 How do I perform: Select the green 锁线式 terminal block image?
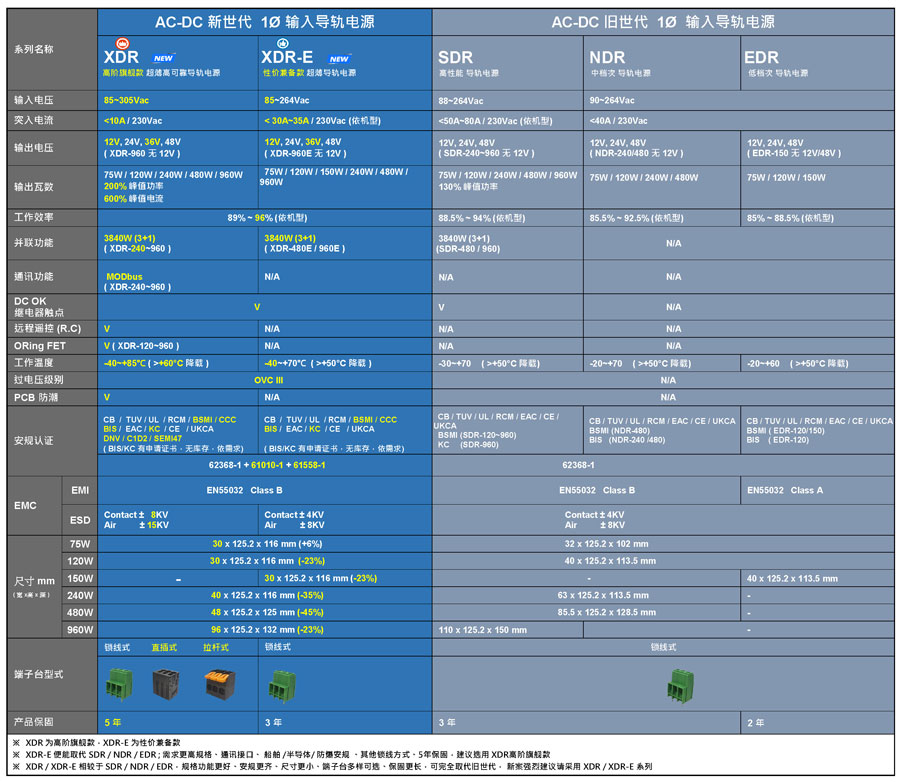(x=120, y=685)
